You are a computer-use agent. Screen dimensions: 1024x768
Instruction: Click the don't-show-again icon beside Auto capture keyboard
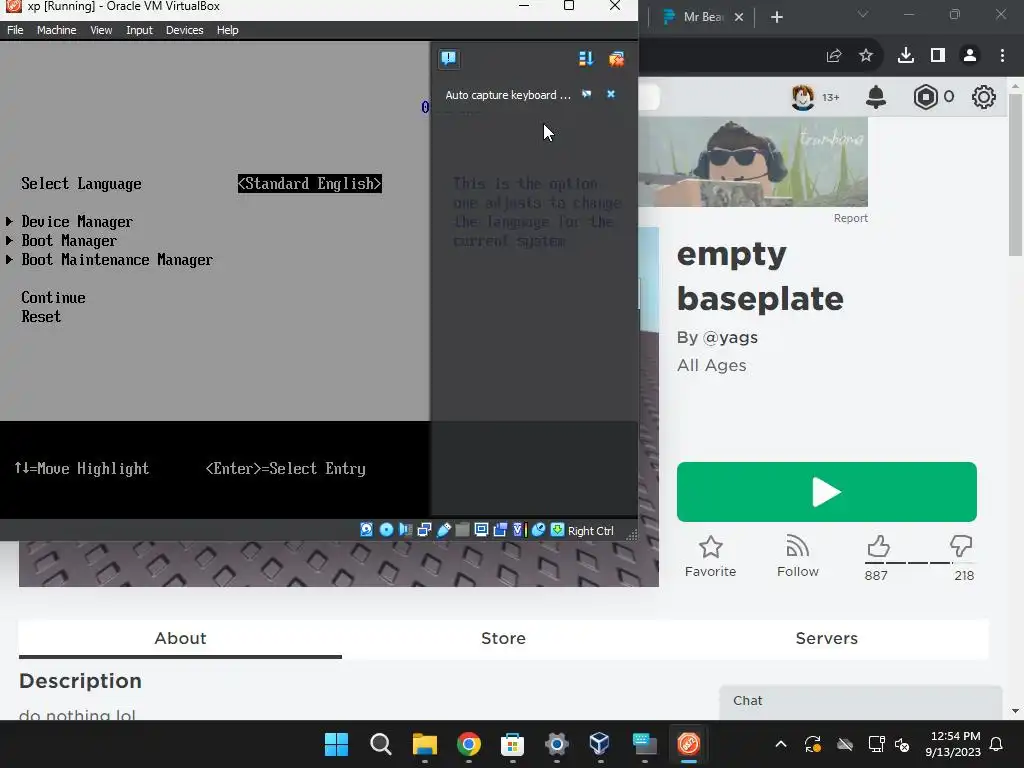(586, 94)
